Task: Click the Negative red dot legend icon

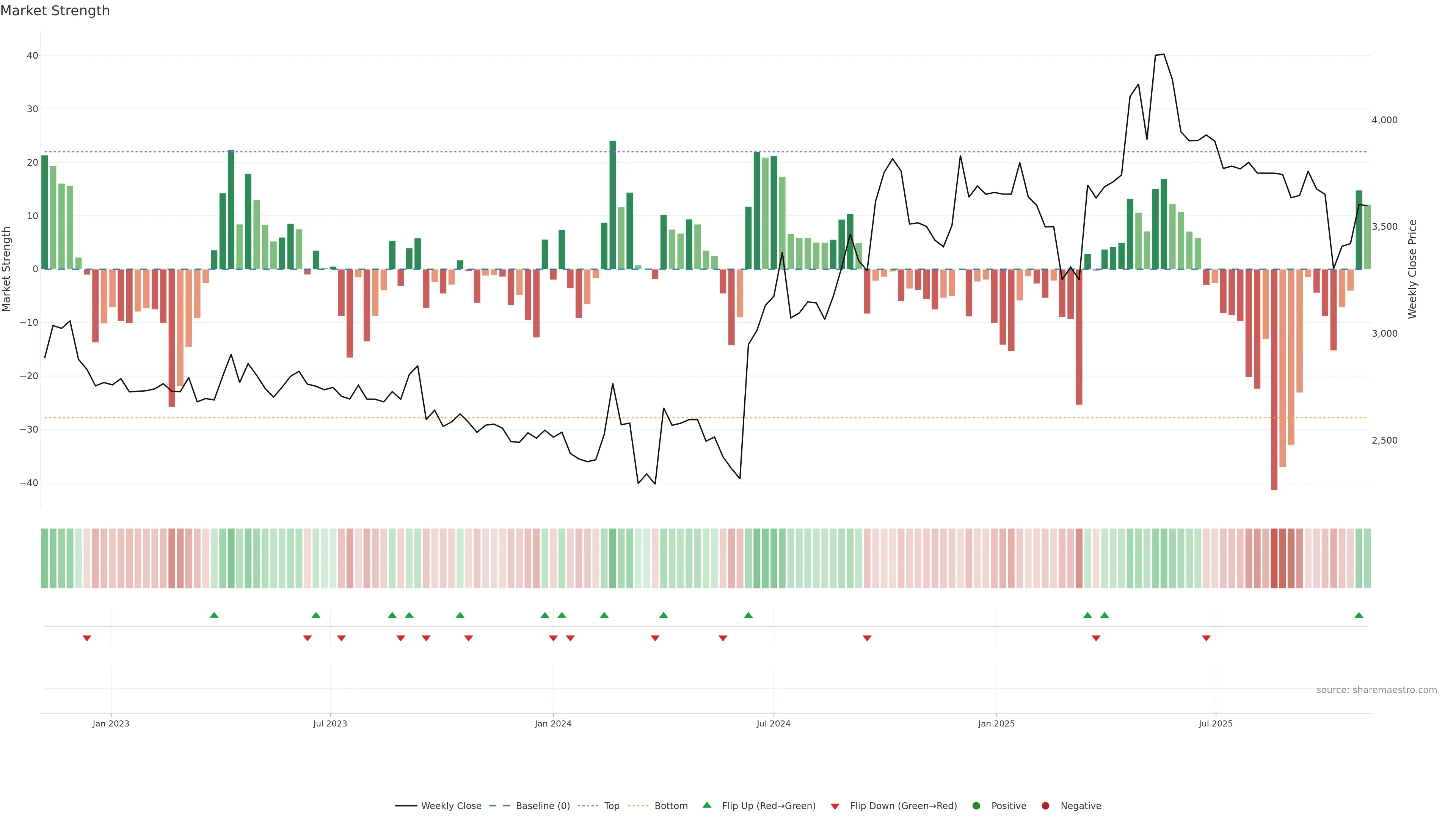Action: coord(1046,806)
